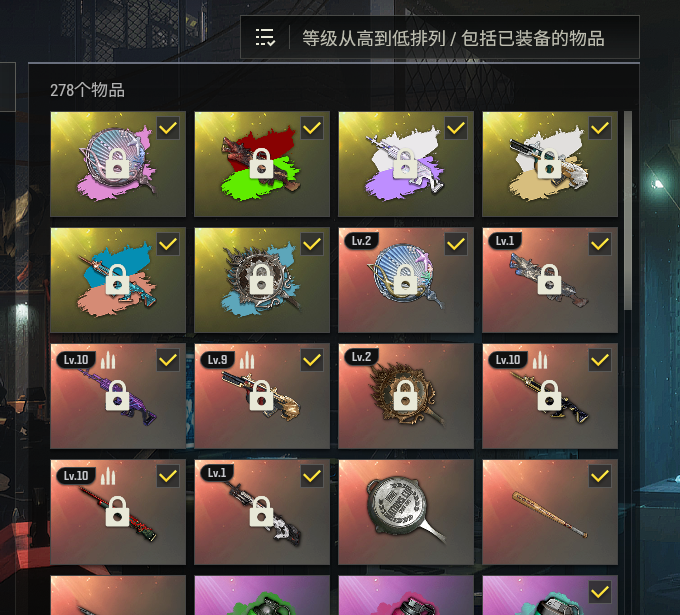Image resolution: width=680 pixels, height=615 pixels.
Task: Click the Lv.1 badge on black-white gun
Action: [x=217, y=472]
